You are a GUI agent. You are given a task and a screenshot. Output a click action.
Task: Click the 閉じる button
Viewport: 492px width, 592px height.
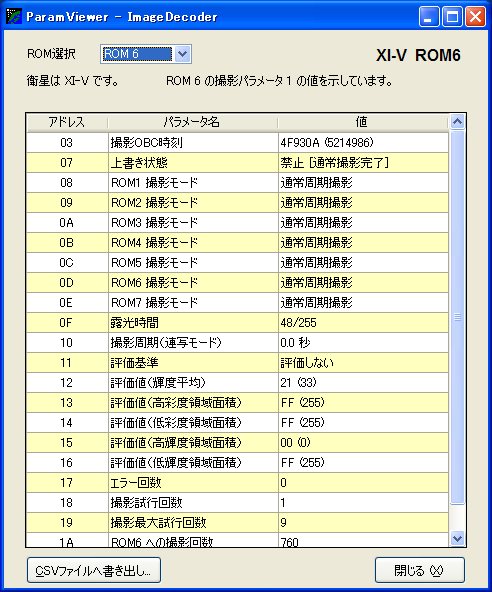click(x=420, y=570)
